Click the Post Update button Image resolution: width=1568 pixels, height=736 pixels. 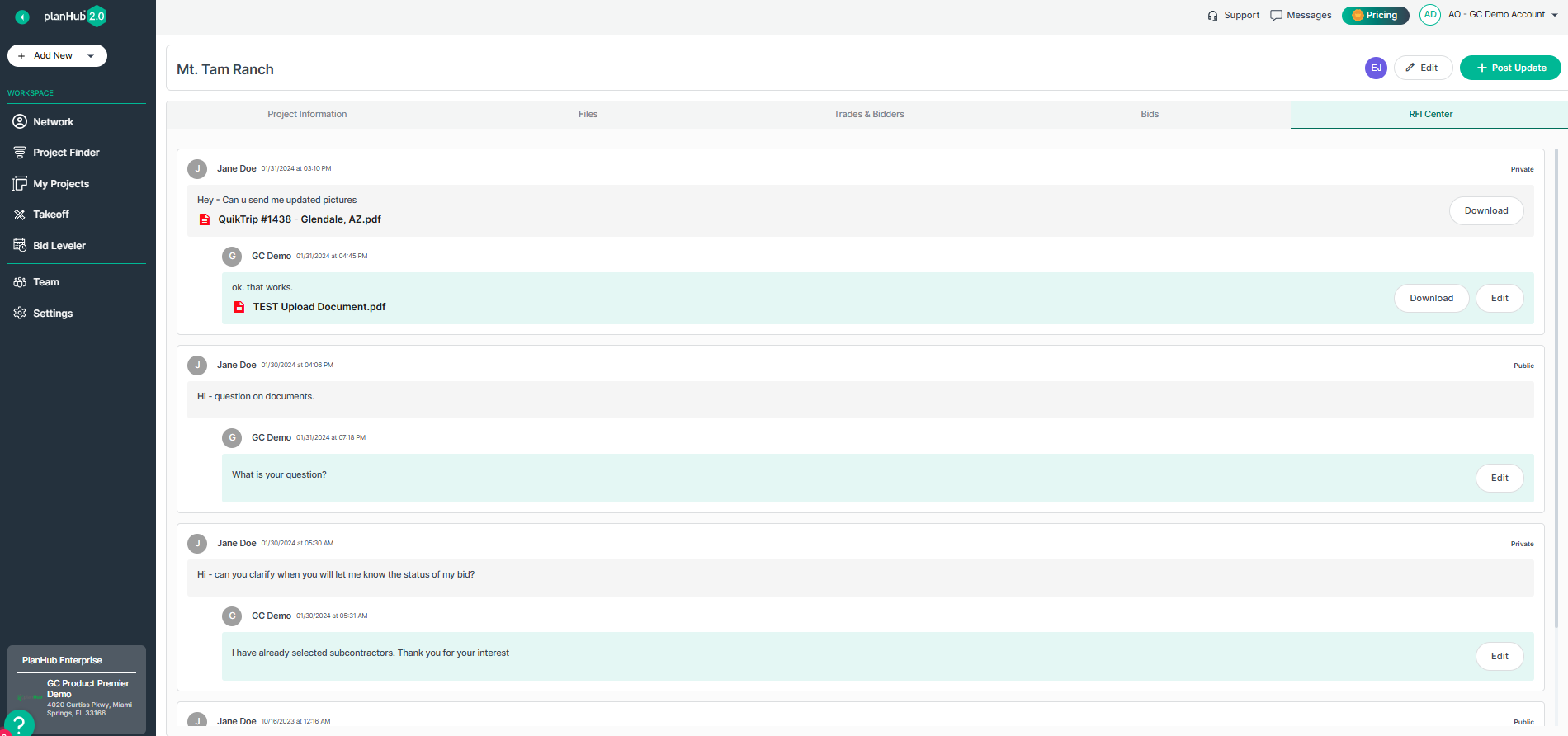(1510, 68)
